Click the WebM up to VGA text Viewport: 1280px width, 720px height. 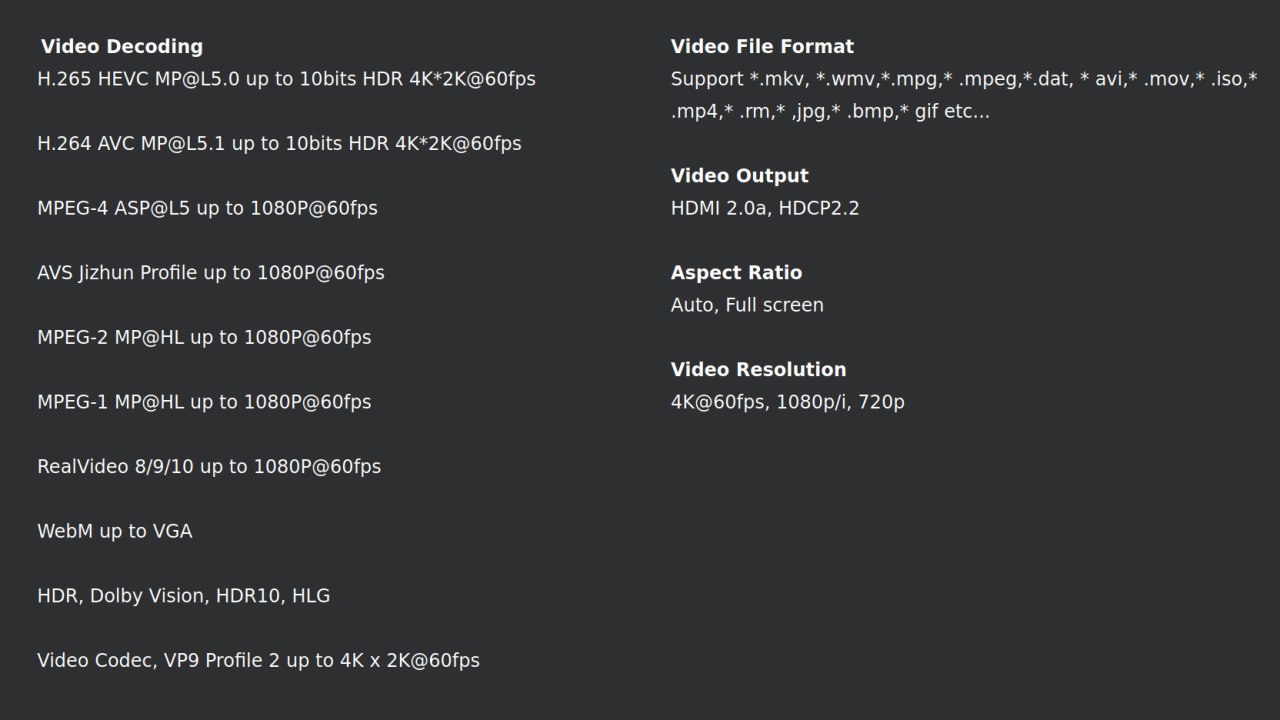tap(115, 532)
